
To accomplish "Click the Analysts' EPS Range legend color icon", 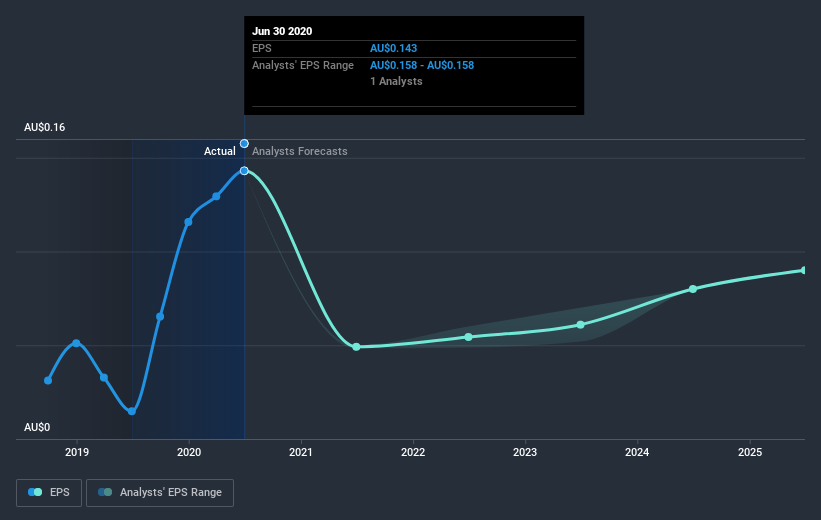I will [105, 492].
